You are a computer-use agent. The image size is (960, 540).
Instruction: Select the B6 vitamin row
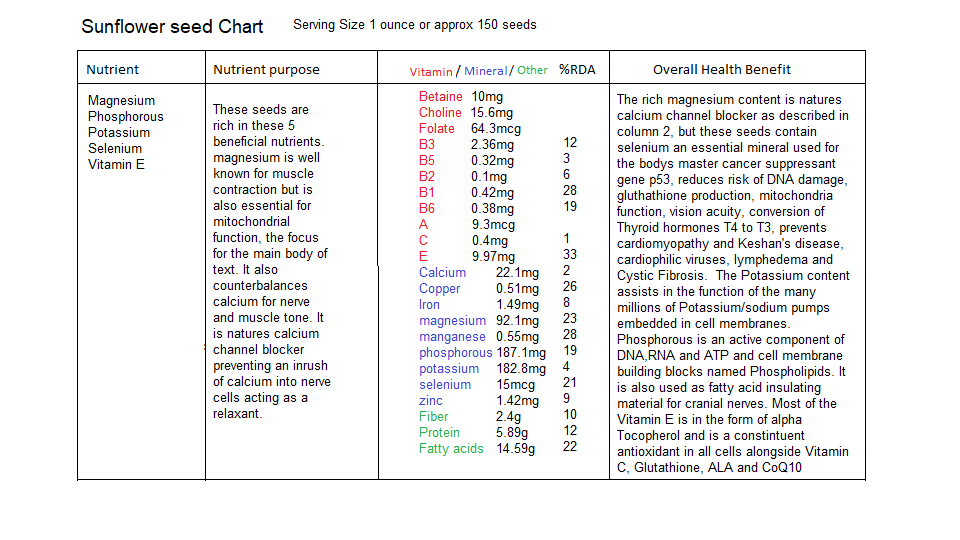coord(498,208)
